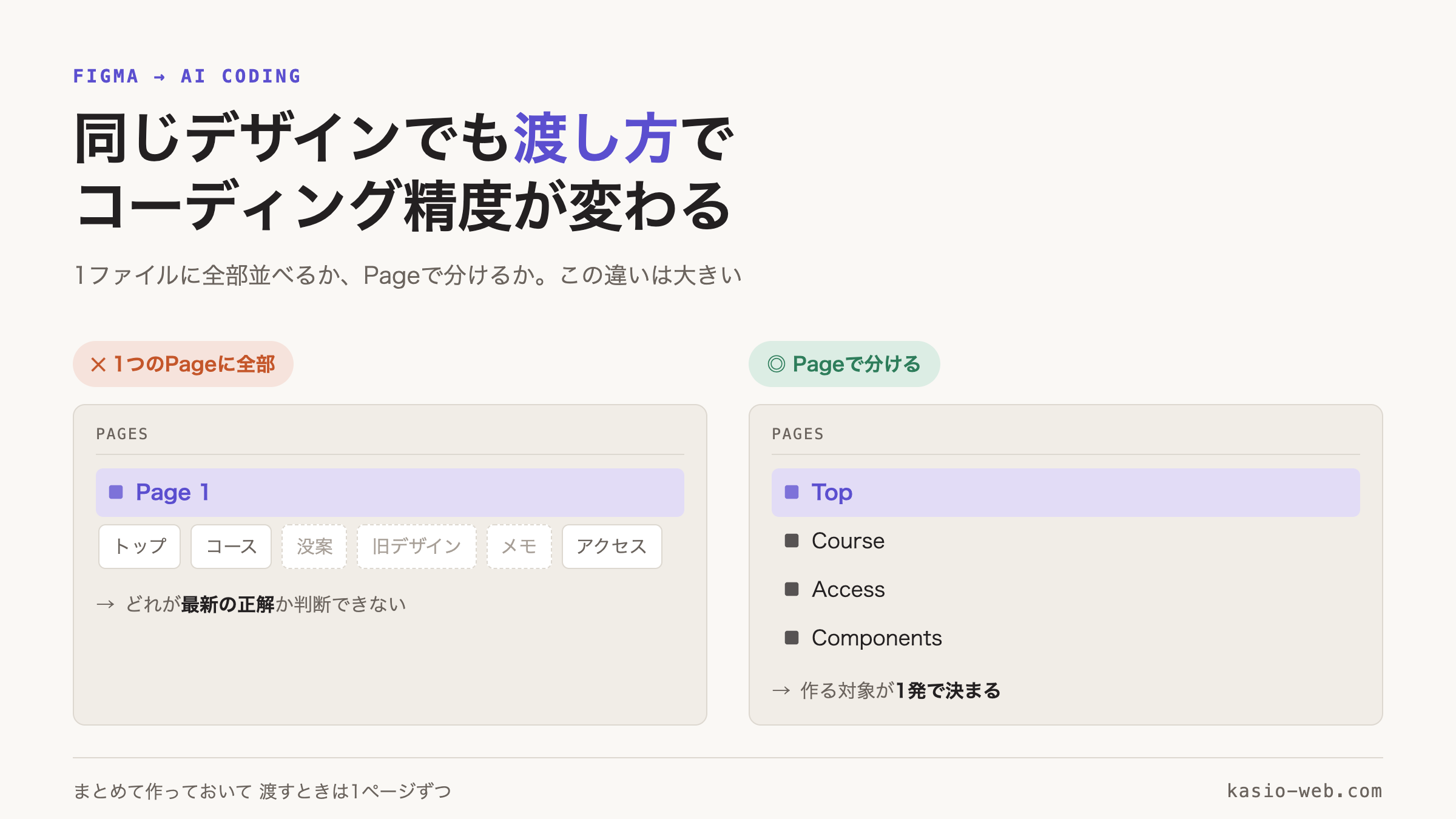Click the purple square beside Top
Screen dimensions: 1456x819
click(x=792, y=492)
